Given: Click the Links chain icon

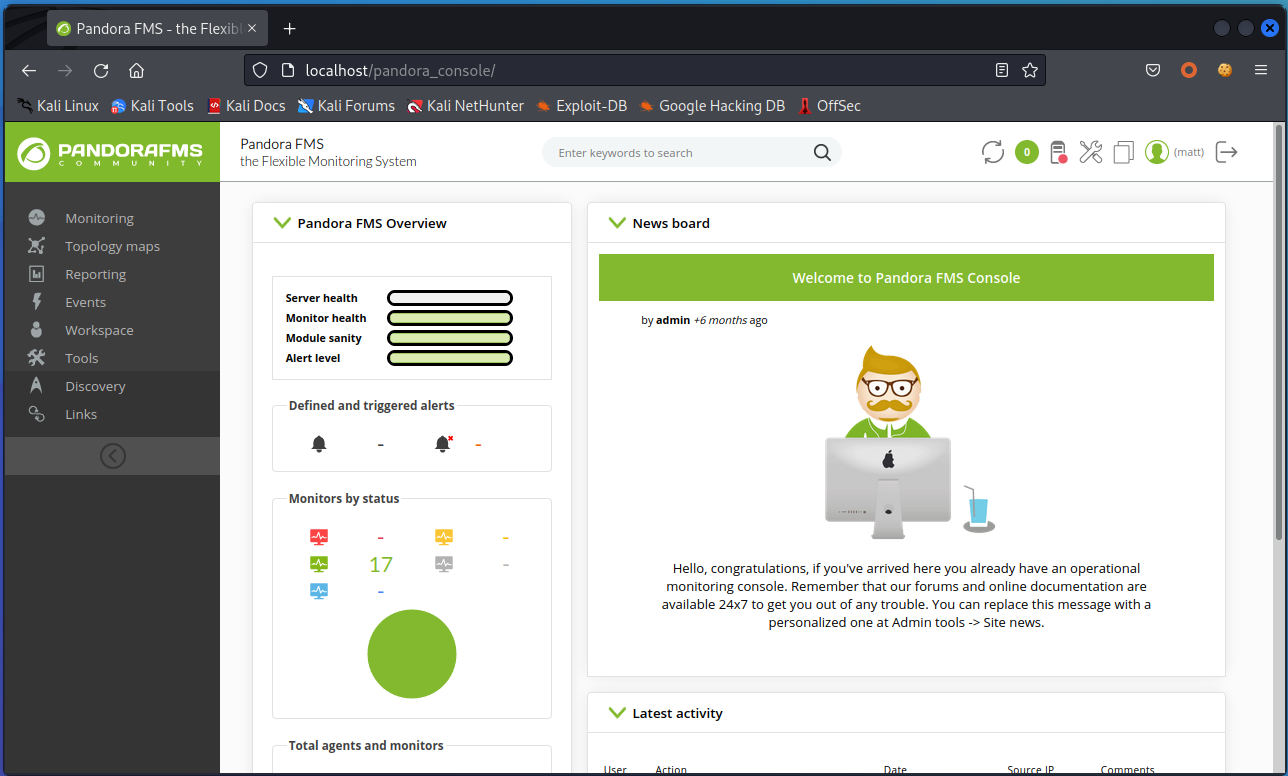Looking at the screenshot, I should tap(37, 414).
